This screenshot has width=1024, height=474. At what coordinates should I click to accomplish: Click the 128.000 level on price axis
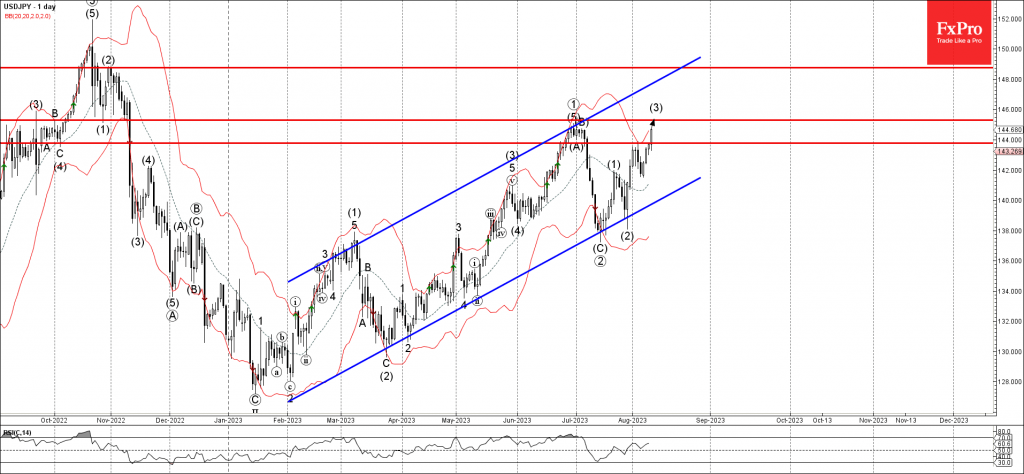tap(1008, 381)
